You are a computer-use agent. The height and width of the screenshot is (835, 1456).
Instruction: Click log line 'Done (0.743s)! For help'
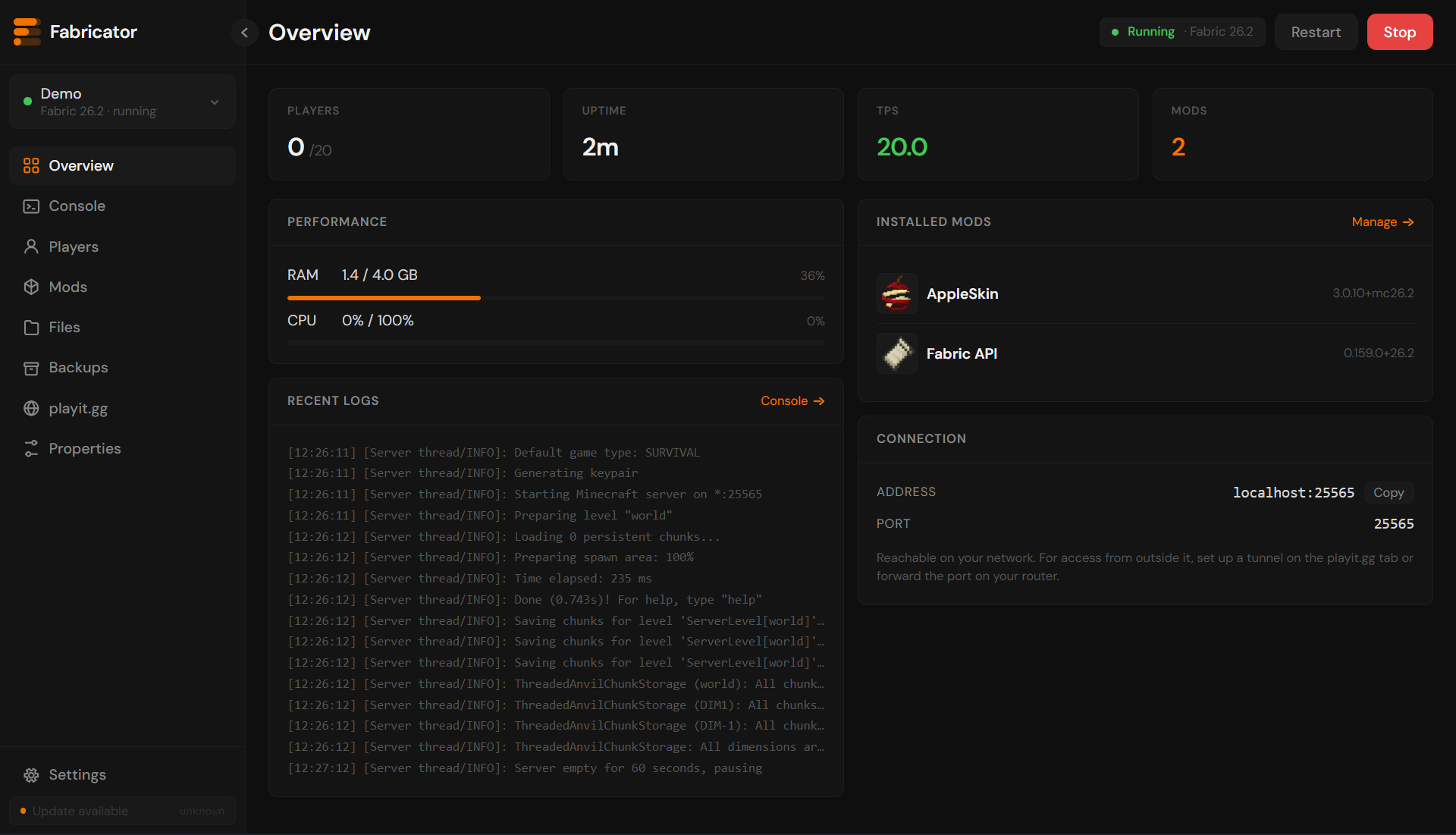[525, 600]
